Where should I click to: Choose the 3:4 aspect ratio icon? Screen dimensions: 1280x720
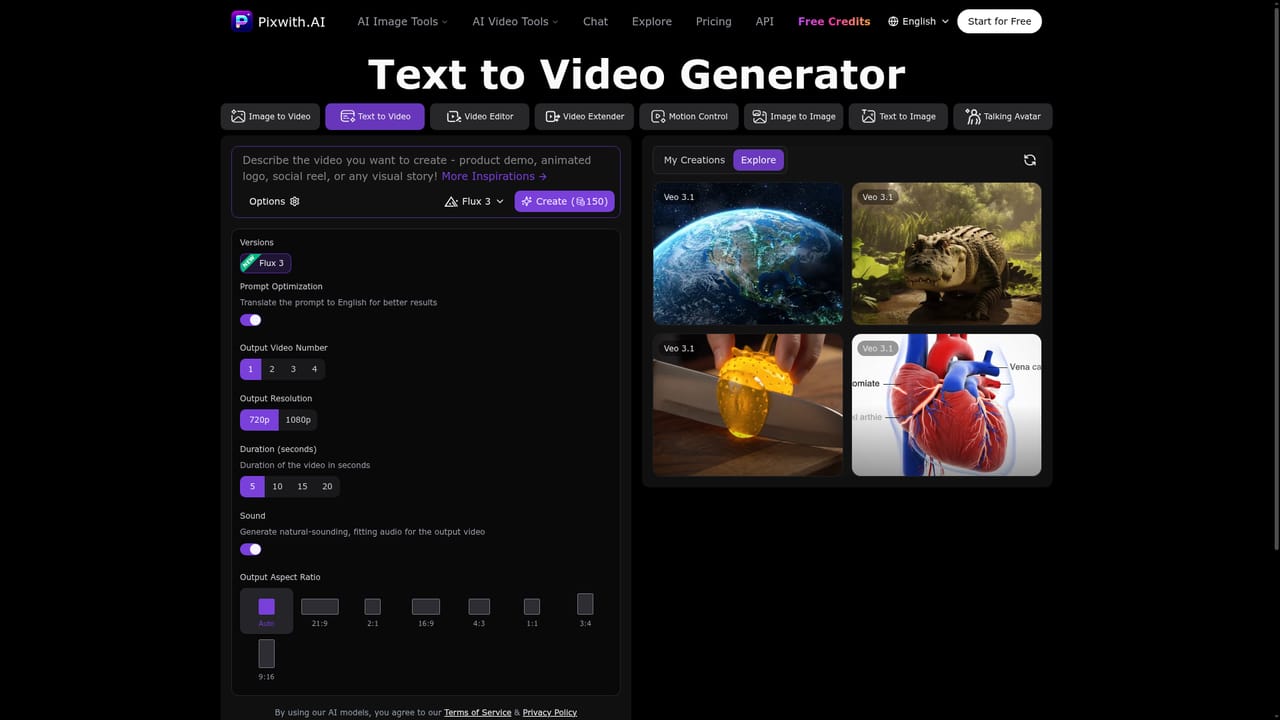pos(585,604)
